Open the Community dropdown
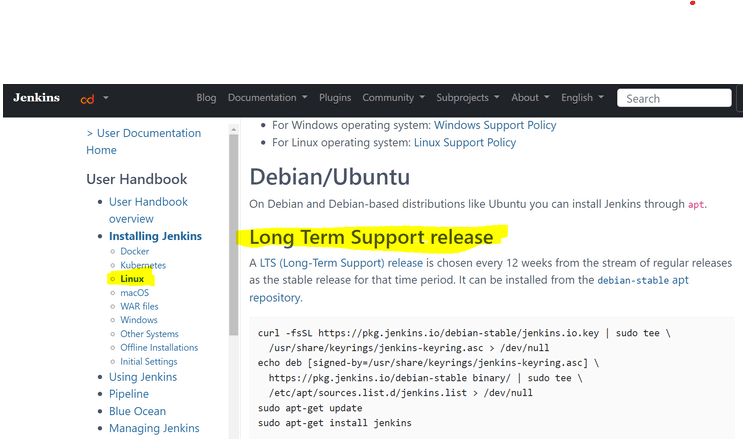Image resolution: width=751 pixels, height=441 pixels. click(393, 98)
